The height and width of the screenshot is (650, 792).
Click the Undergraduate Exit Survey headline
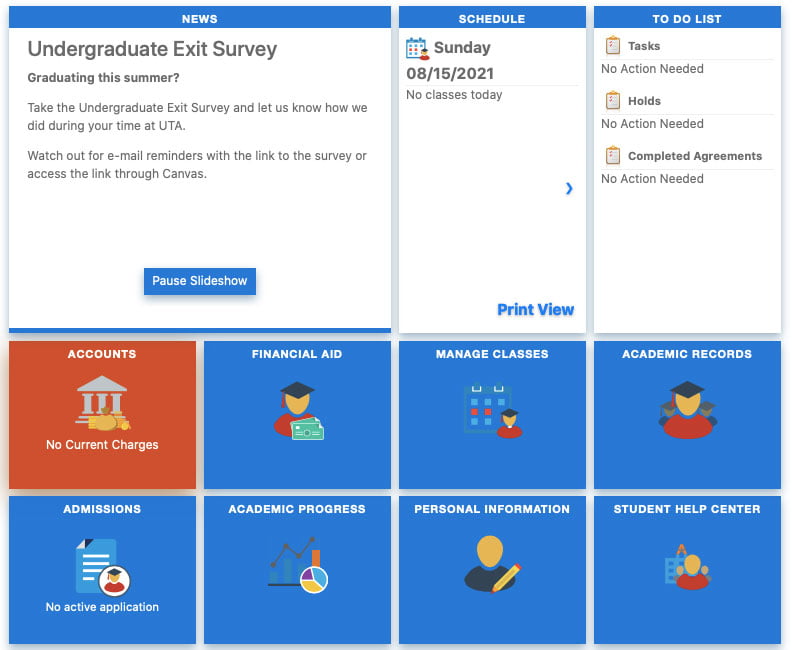pos(152,49)
